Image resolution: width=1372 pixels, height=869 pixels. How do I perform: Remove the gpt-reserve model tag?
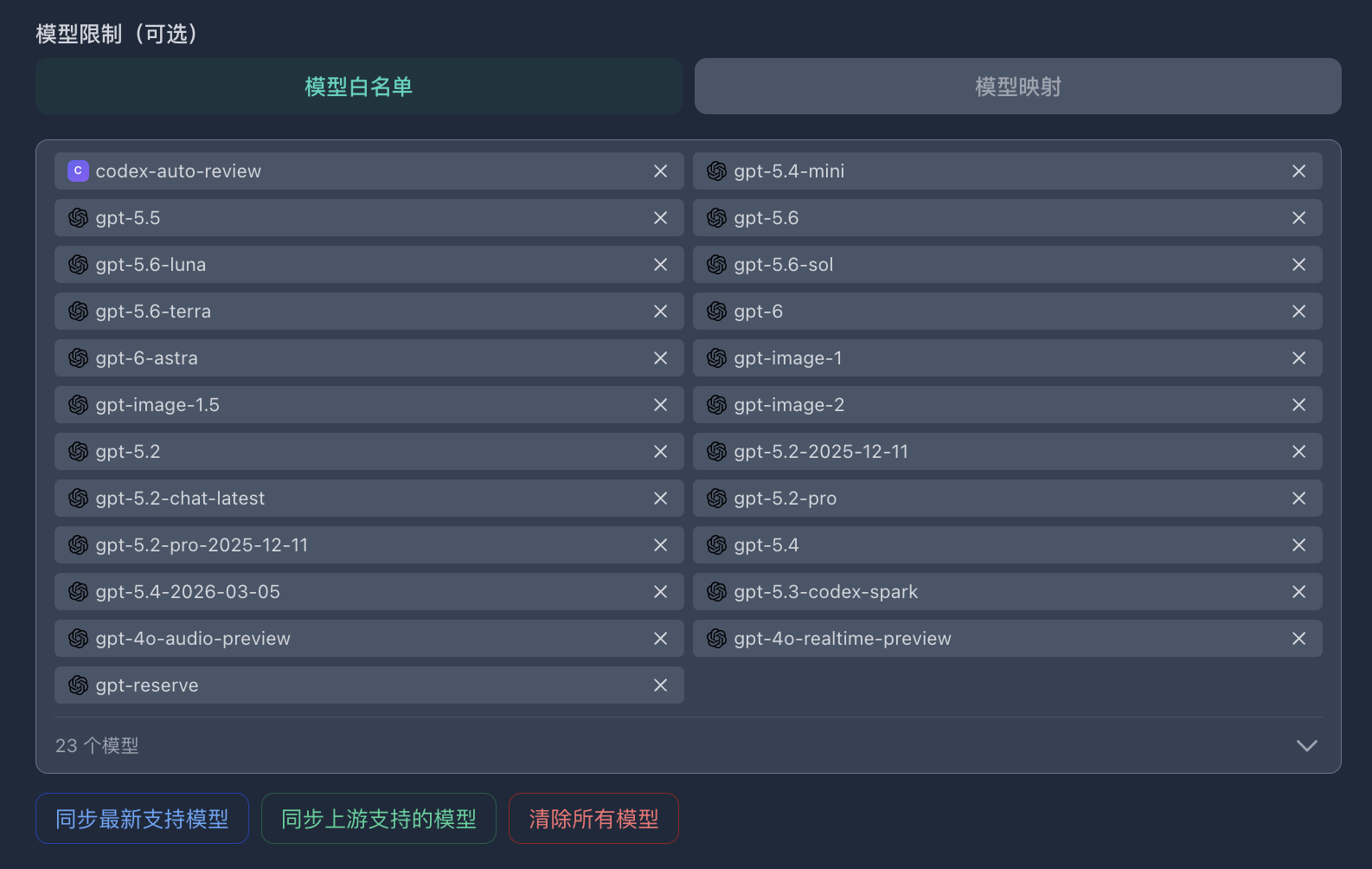pos(660,686)
